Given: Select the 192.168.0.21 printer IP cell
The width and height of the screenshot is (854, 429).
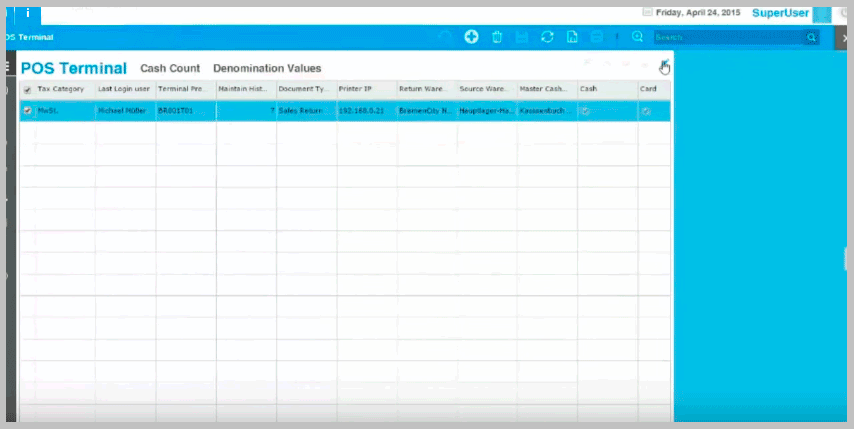Looking at the screenshot, I should coord(367,111).
